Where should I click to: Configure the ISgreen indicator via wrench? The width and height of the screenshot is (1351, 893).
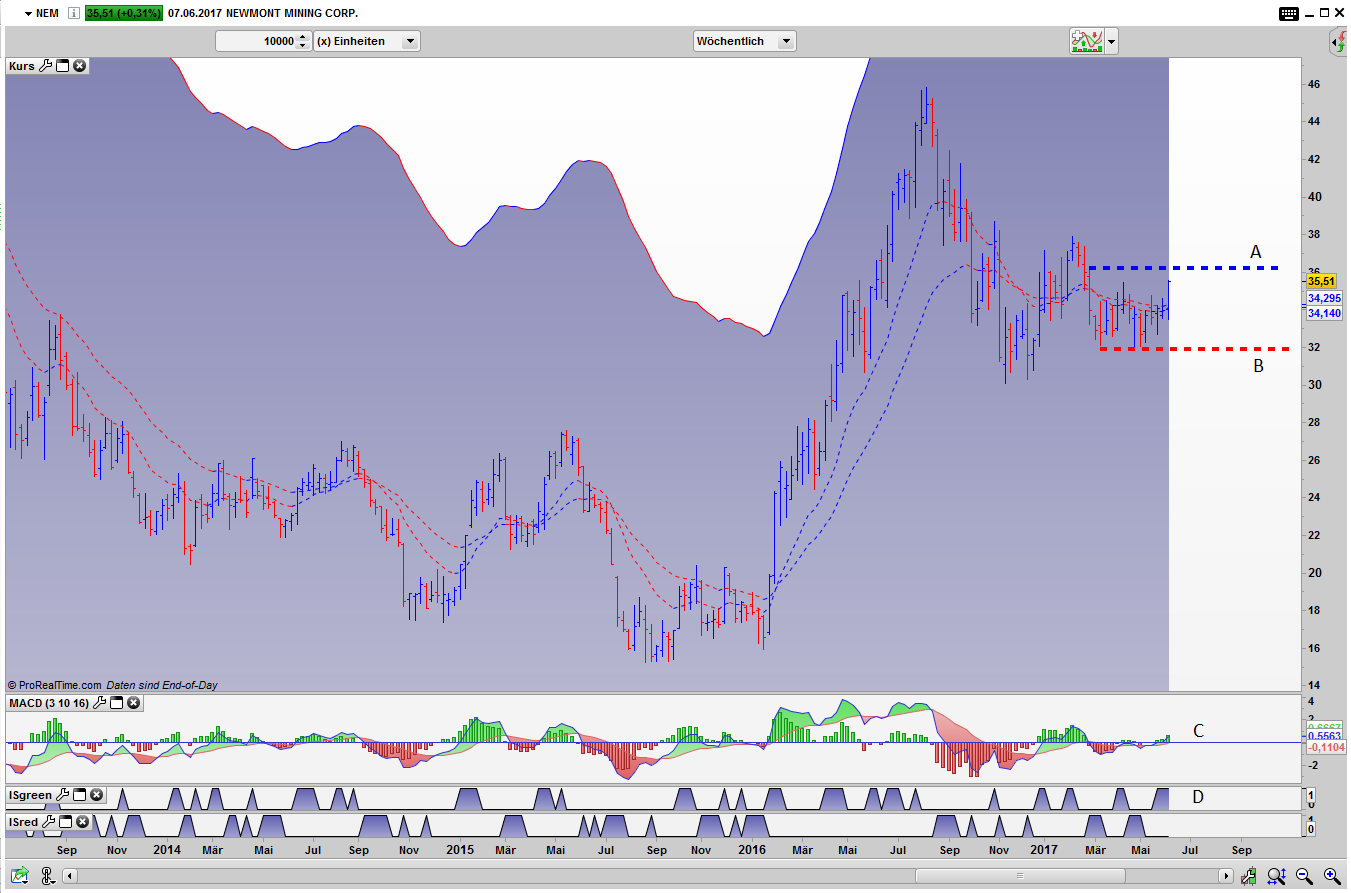tap(62, 795)
